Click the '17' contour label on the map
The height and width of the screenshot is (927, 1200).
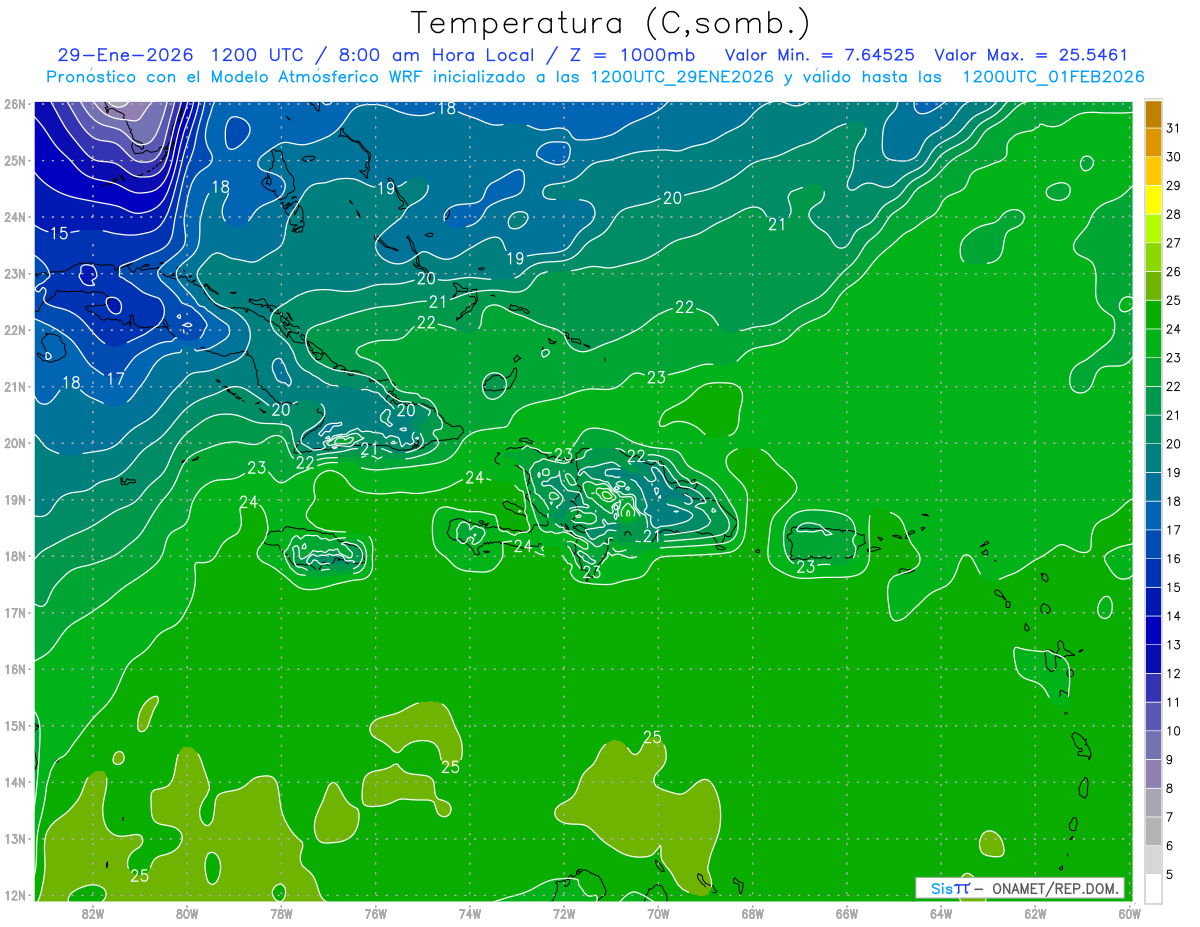click(x=116, y=378)
